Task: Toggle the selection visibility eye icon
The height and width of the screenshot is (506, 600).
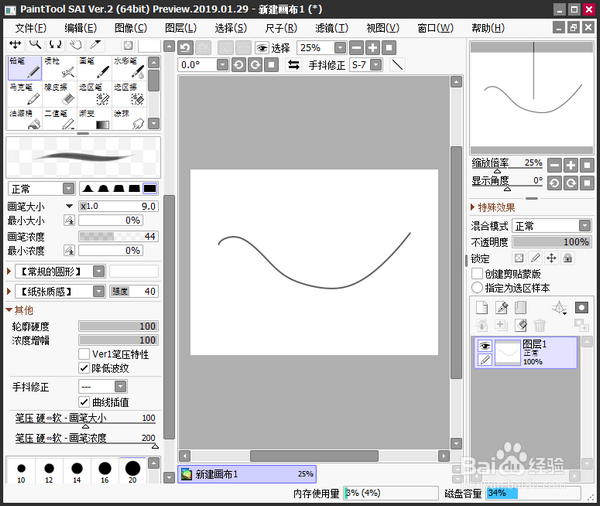Action: [262, 48]
